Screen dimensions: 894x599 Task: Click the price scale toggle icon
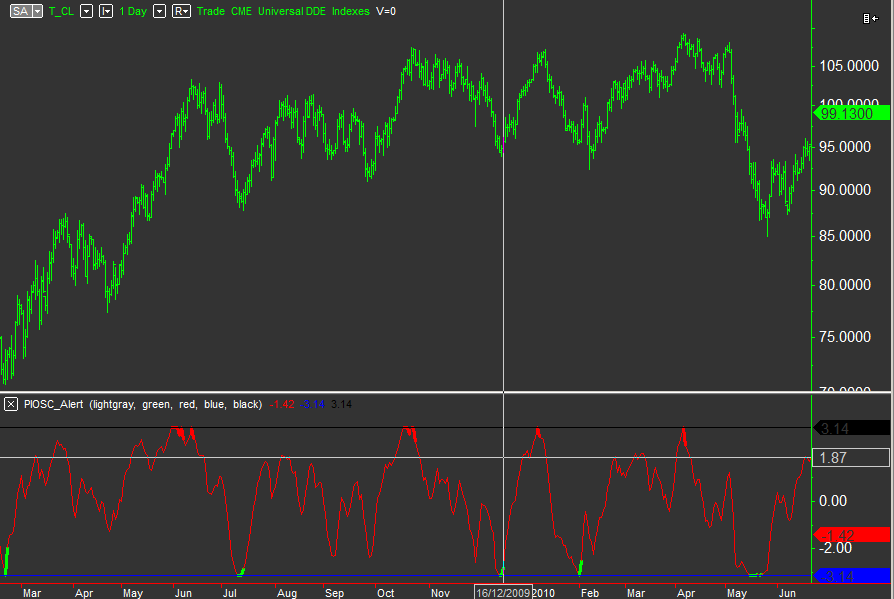click(x=870, y=18)
